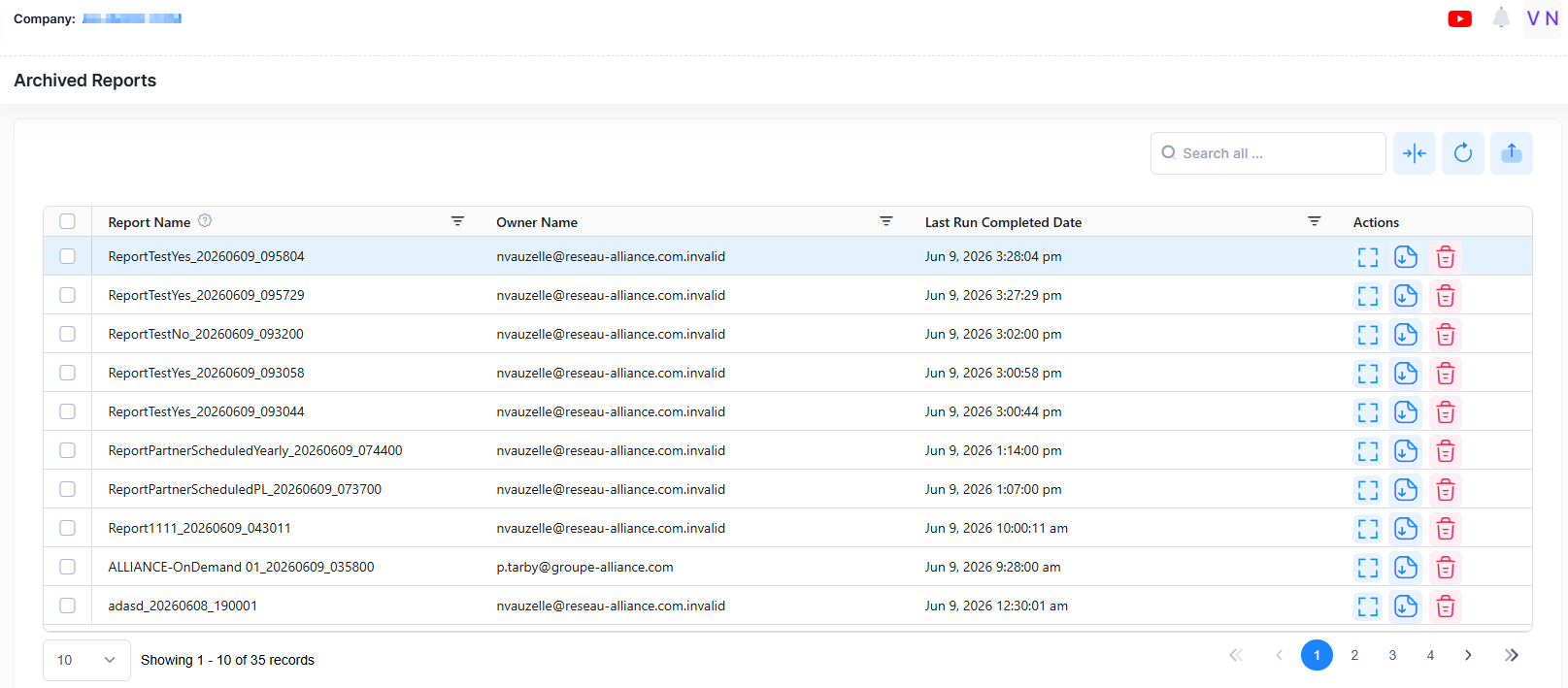This screenshot has width=1568, height=688.
Task: Go to the next page arrow
Action: (1468, 655)
